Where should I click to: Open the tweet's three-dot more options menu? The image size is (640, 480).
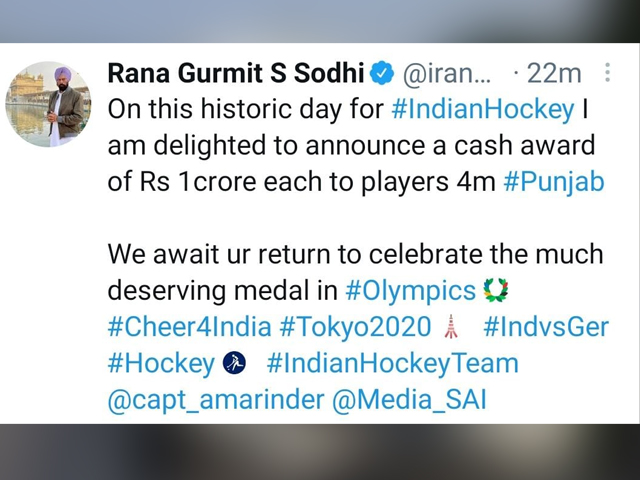click(608, 73)
